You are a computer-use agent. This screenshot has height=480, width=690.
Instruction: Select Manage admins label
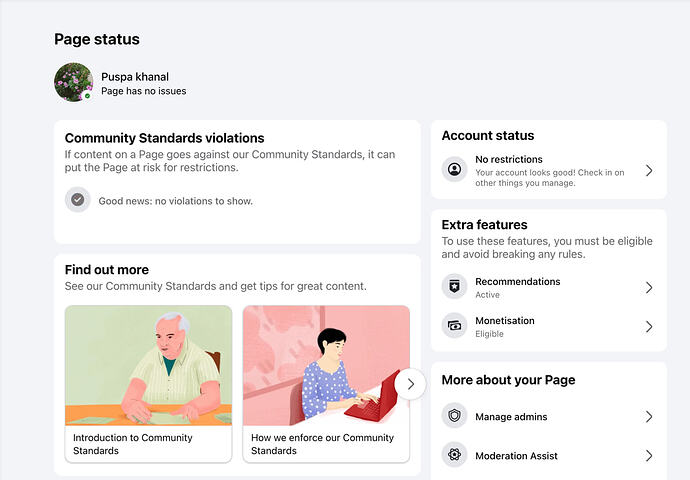coord(511,417)
